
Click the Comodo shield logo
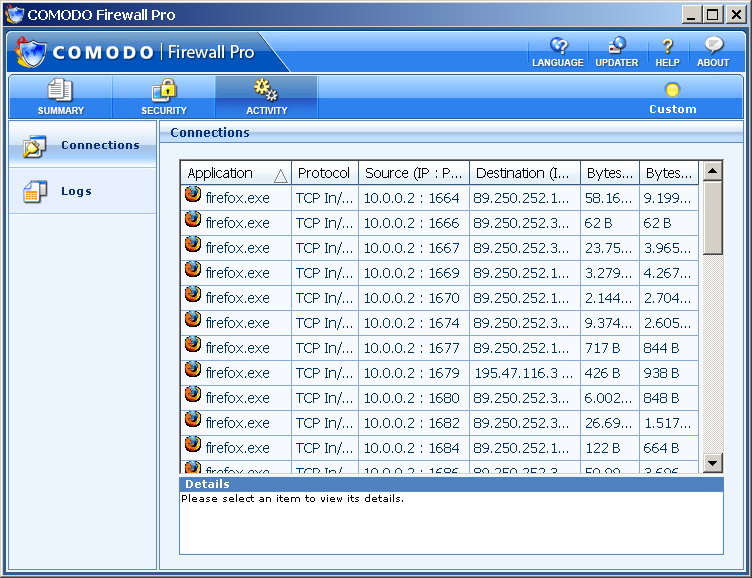click(x=31, y=52)
